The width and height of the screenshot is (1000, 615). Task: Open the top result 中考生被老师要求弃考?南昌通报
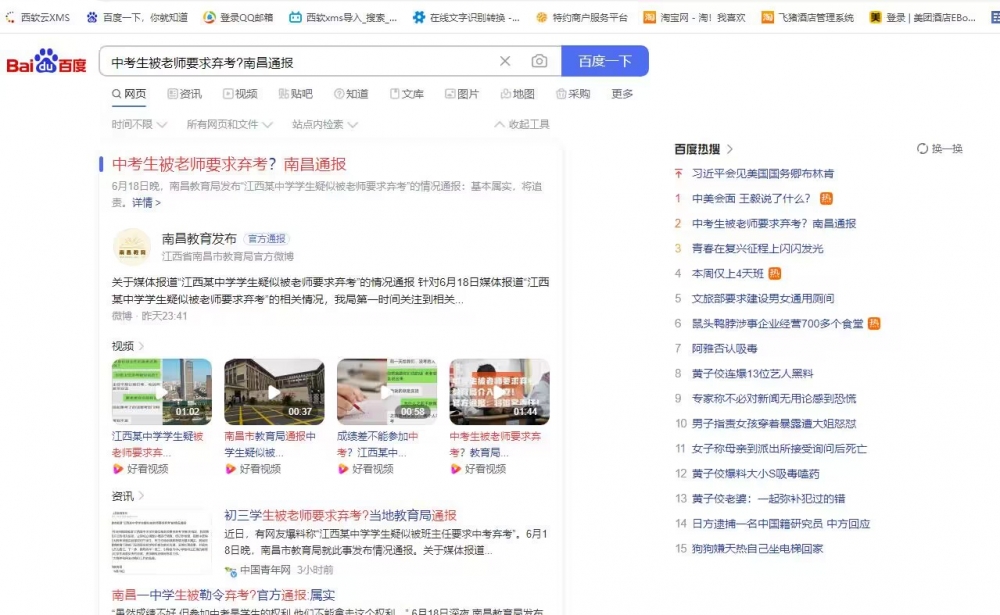229,164
